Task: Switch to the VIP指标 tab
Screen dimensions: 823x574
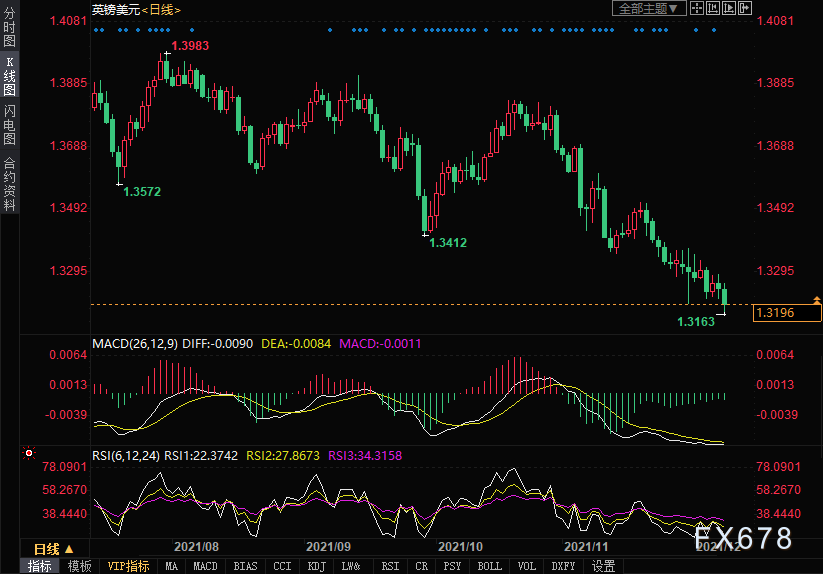Action: pos(129,566)
